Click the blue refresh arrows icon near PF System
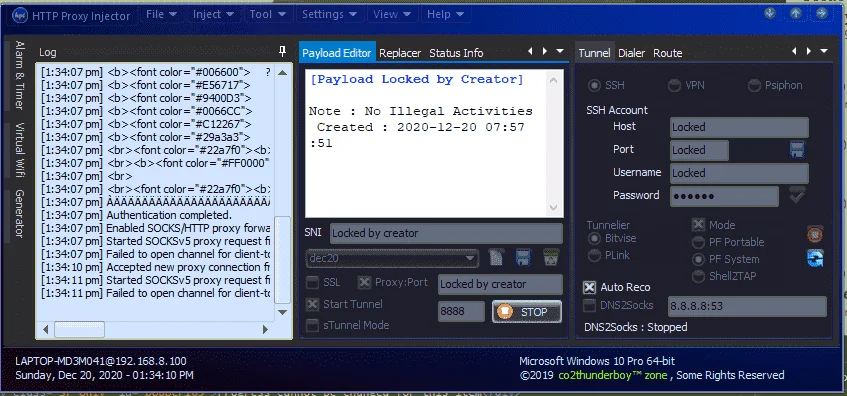Screen dimensions: 847x396 click(815, 258)
